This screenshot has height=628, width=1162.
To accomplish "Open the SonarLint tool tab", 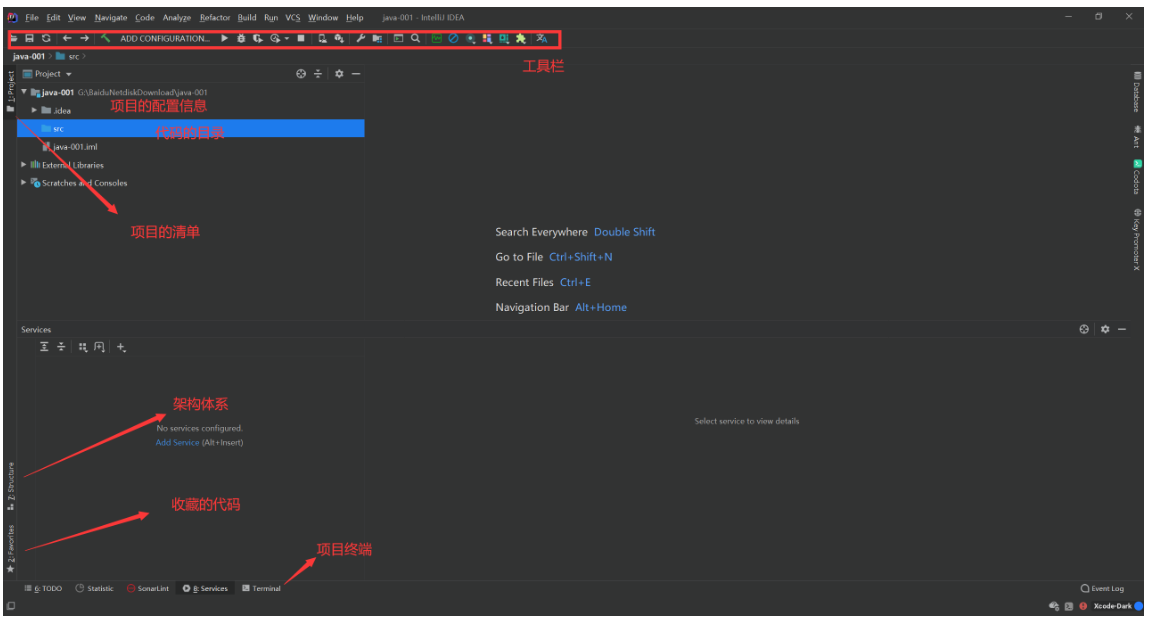I will point(147,588).
